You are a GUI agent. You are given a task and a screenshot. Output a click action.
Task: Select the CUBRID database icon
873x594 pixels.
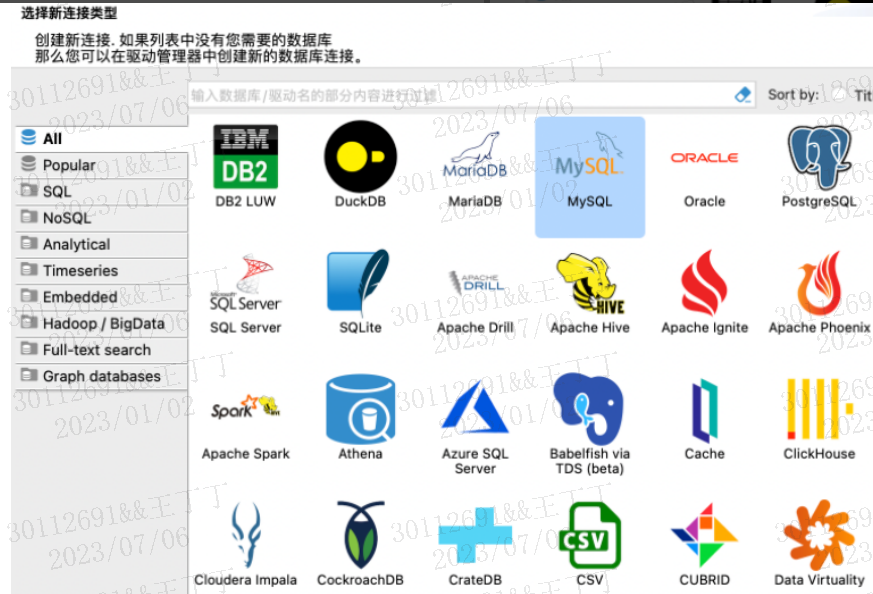704,535
